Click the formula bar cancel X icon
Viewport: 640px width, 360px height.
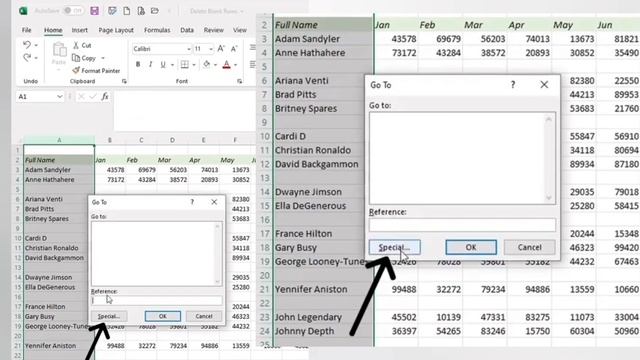[x=81, y=96]
